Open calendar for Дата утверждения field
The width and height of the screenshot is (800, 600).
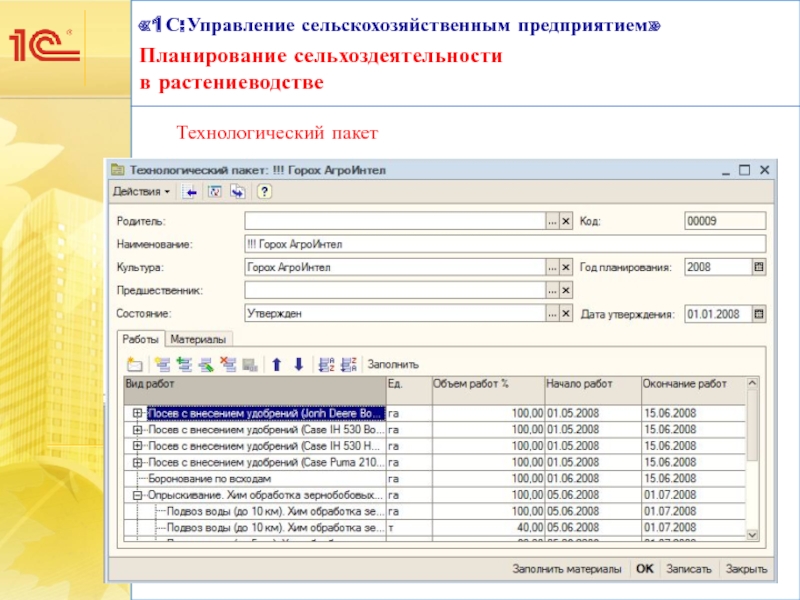point(758,314)
